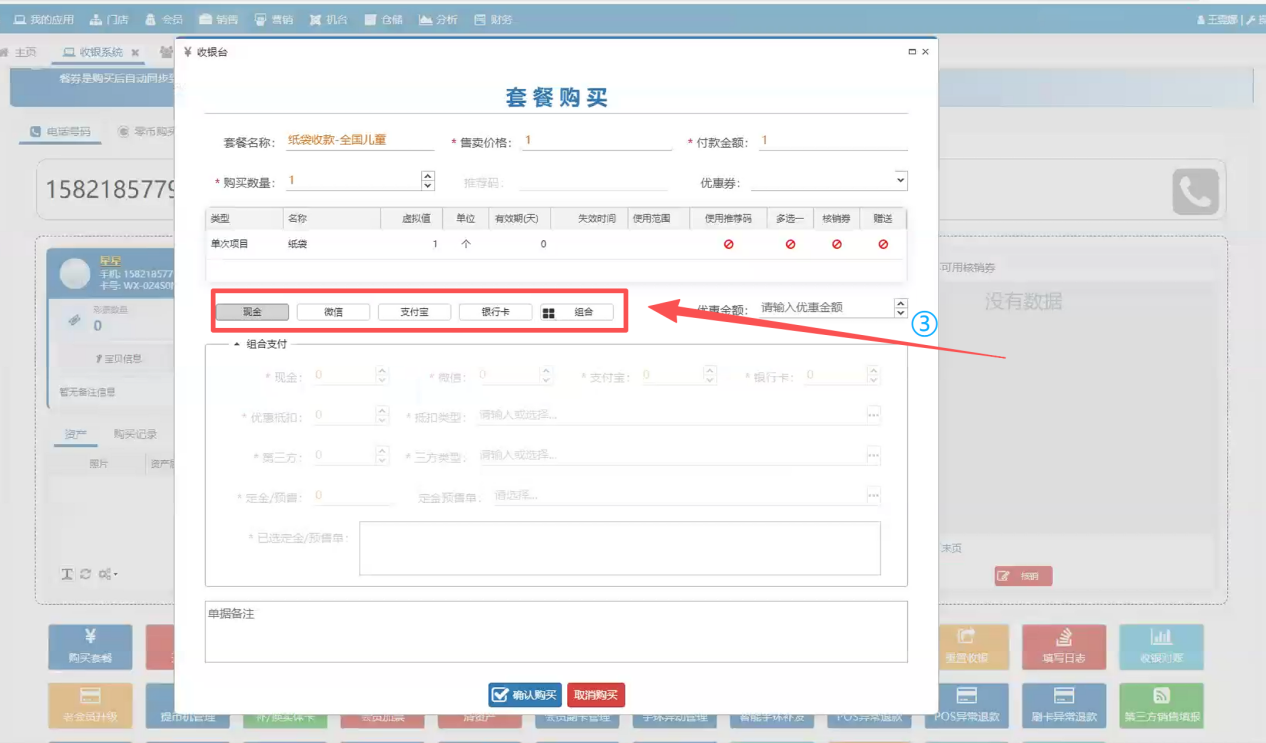Select 支付宝 payment method
The image size is (1266, 743).
click(414, 312)
